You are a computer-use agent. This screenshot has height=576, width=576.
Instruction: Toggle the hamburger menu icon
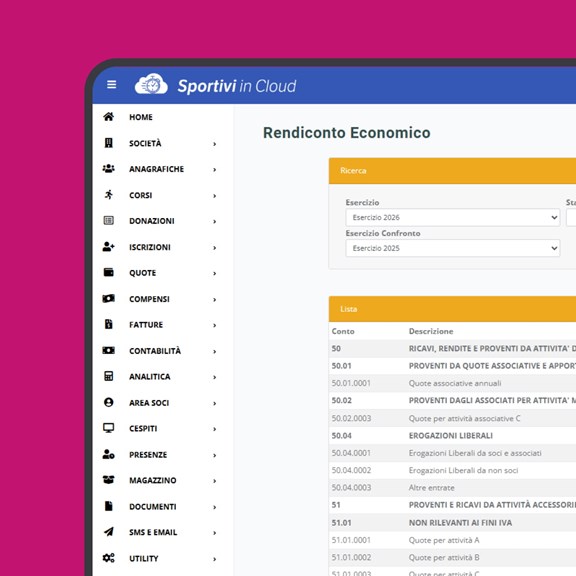tap(111, 84)
